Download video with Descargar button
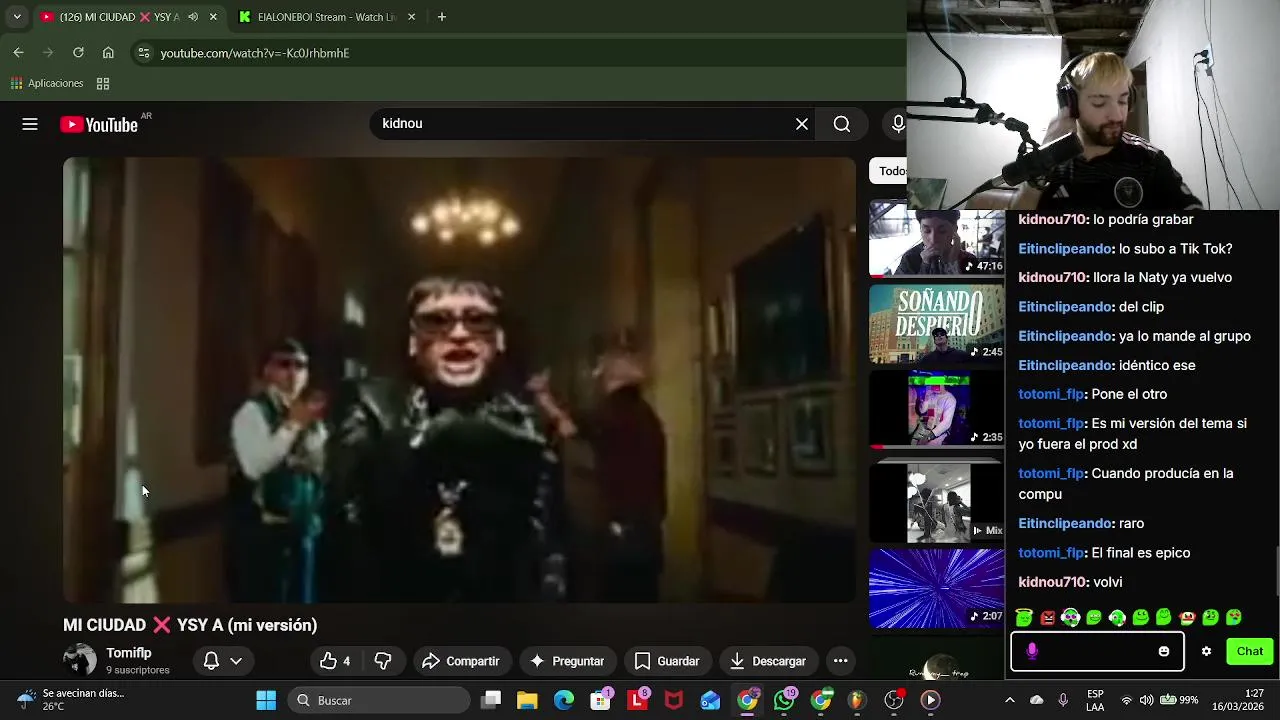 [768, 661]
